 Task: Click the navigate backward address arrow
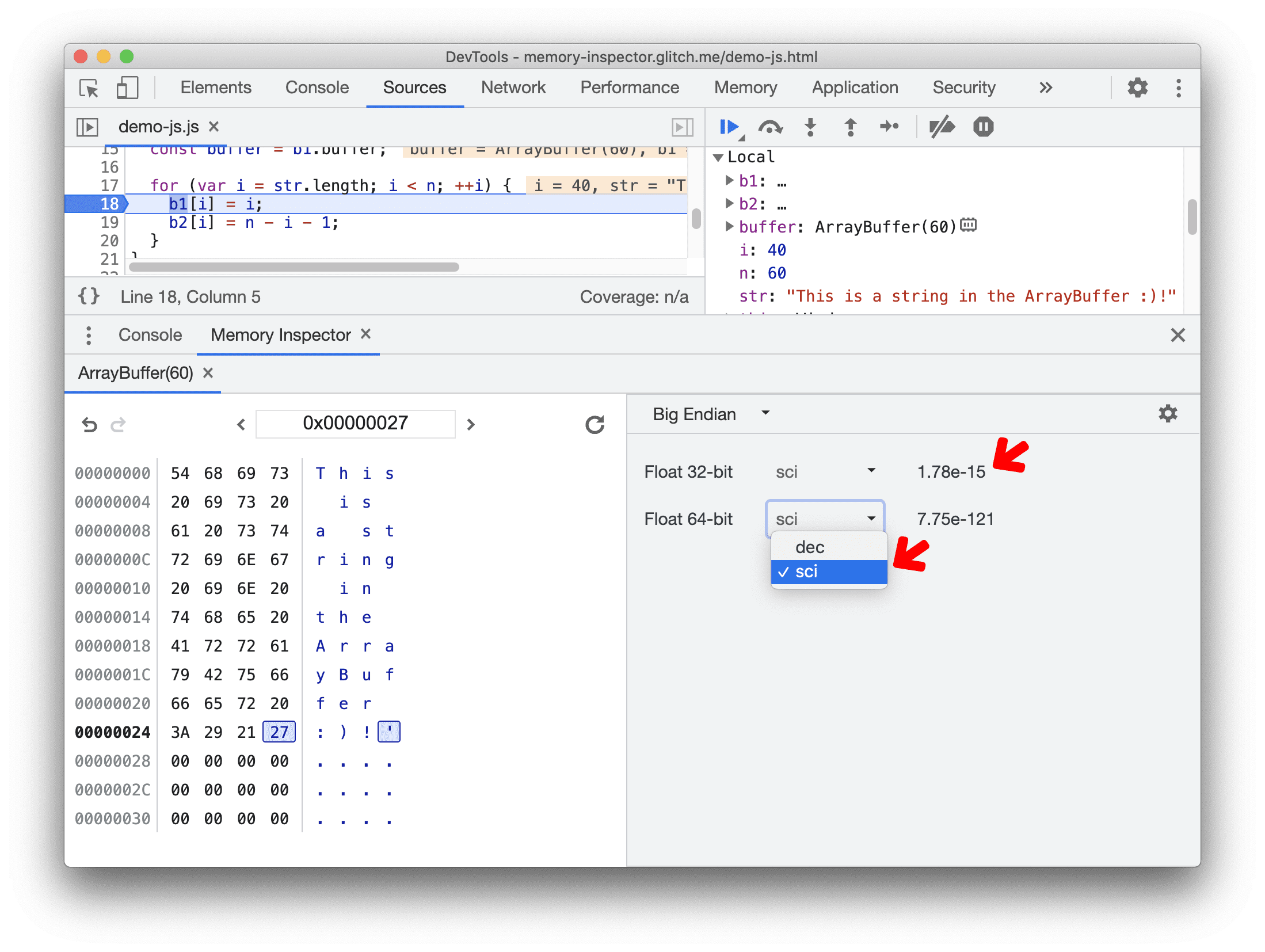click(240, 423)
